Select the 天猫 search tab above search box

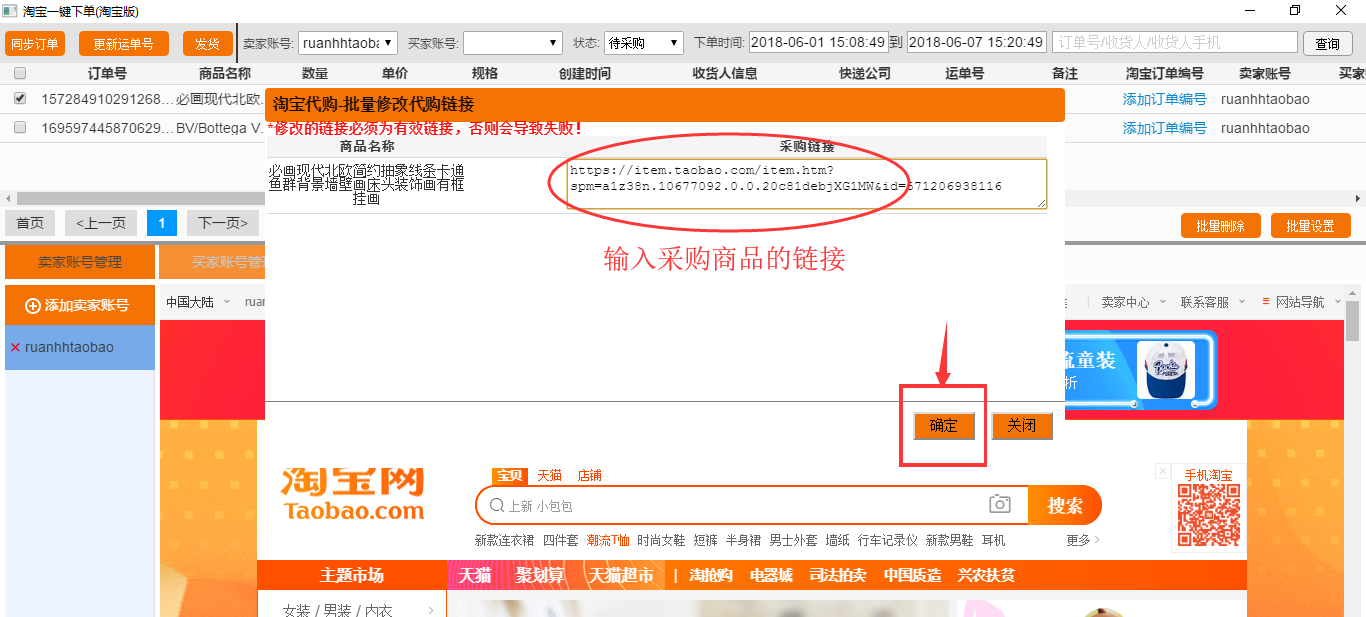pos(549,475)
